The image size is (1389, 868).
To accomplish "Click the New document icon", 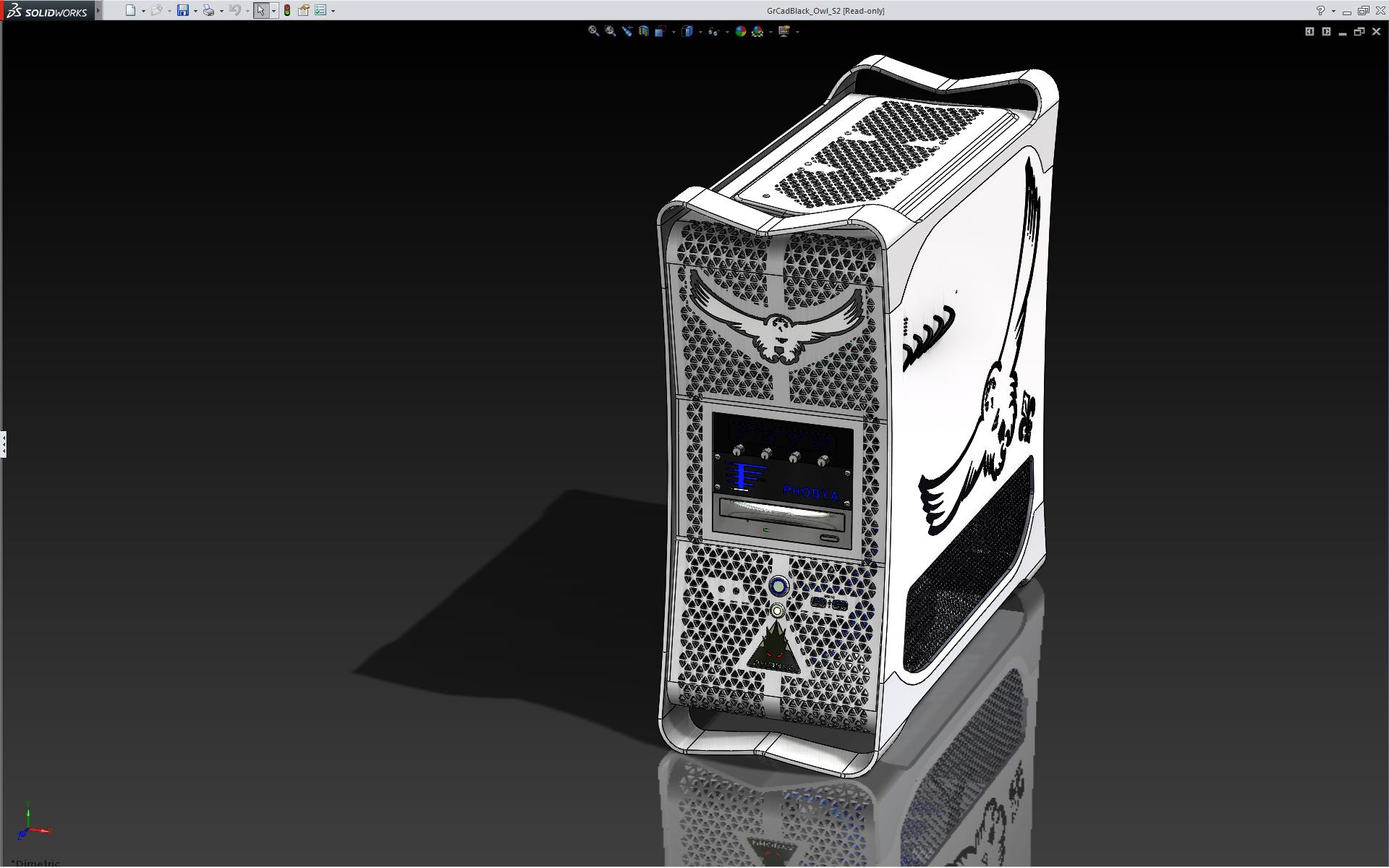I will [x=130, y=10].
